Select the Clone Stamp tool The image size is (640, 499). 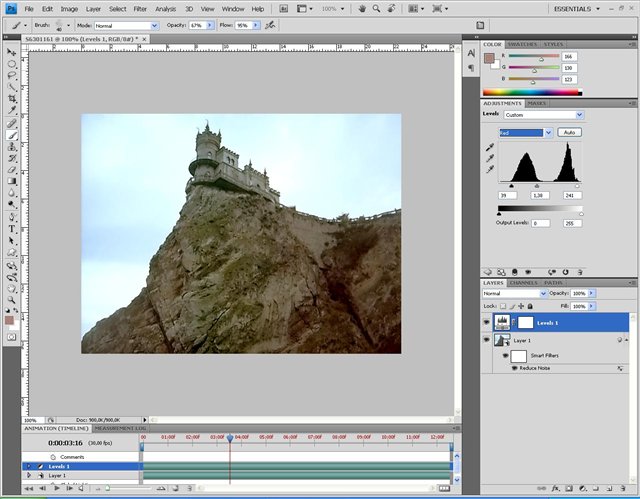pos(11,146)
